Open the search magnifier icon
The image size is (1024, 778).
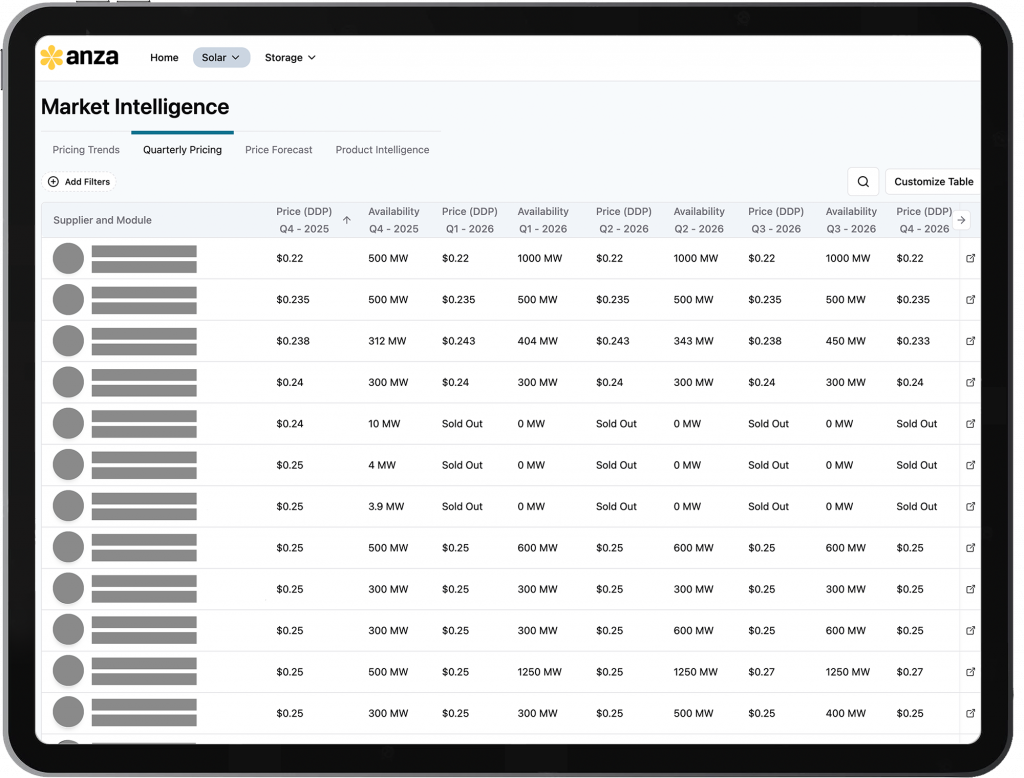pos(863,181)
